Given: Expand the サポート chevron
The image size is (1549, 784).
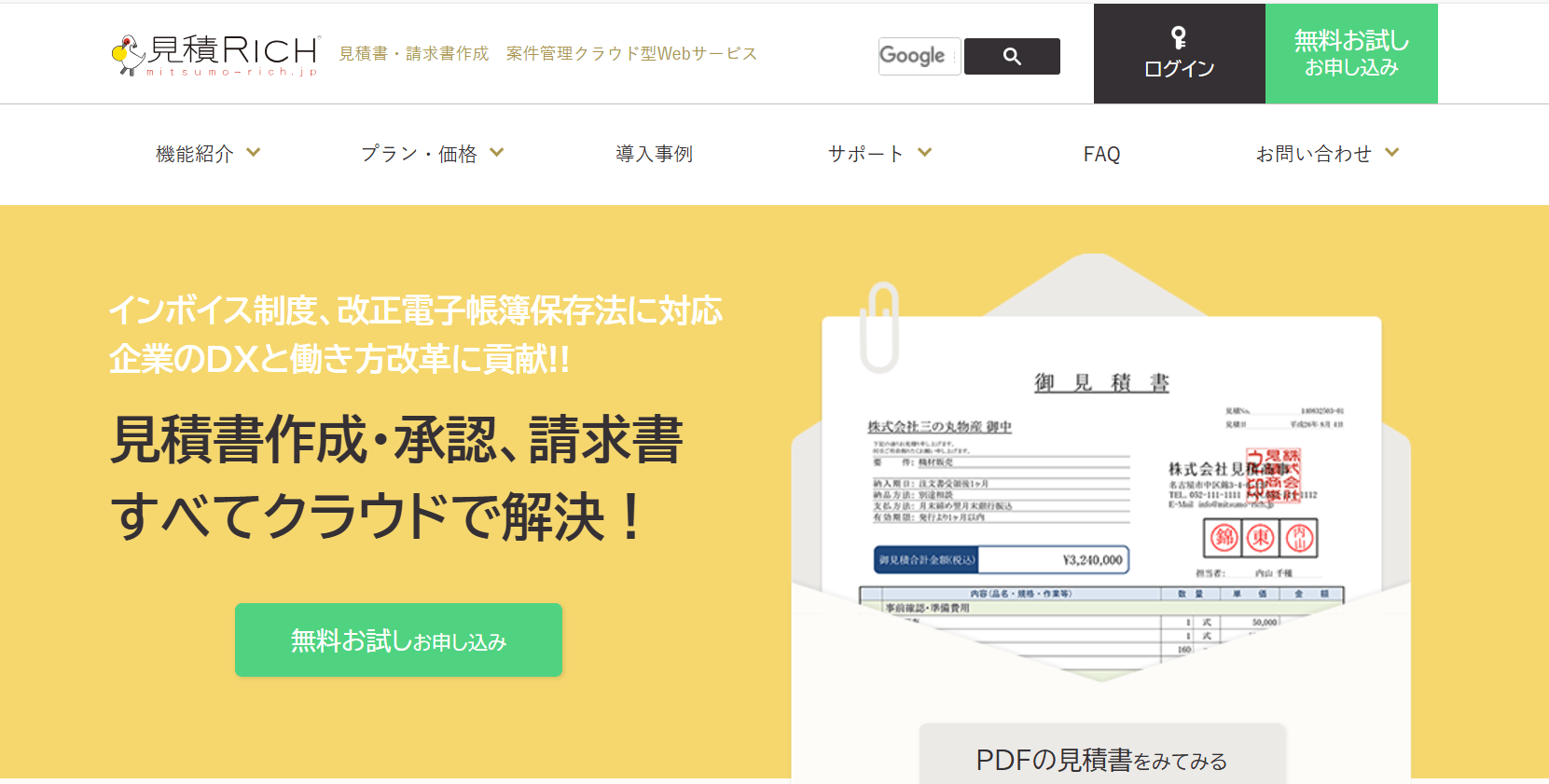Looking at the screenshot, I should 925,153.
